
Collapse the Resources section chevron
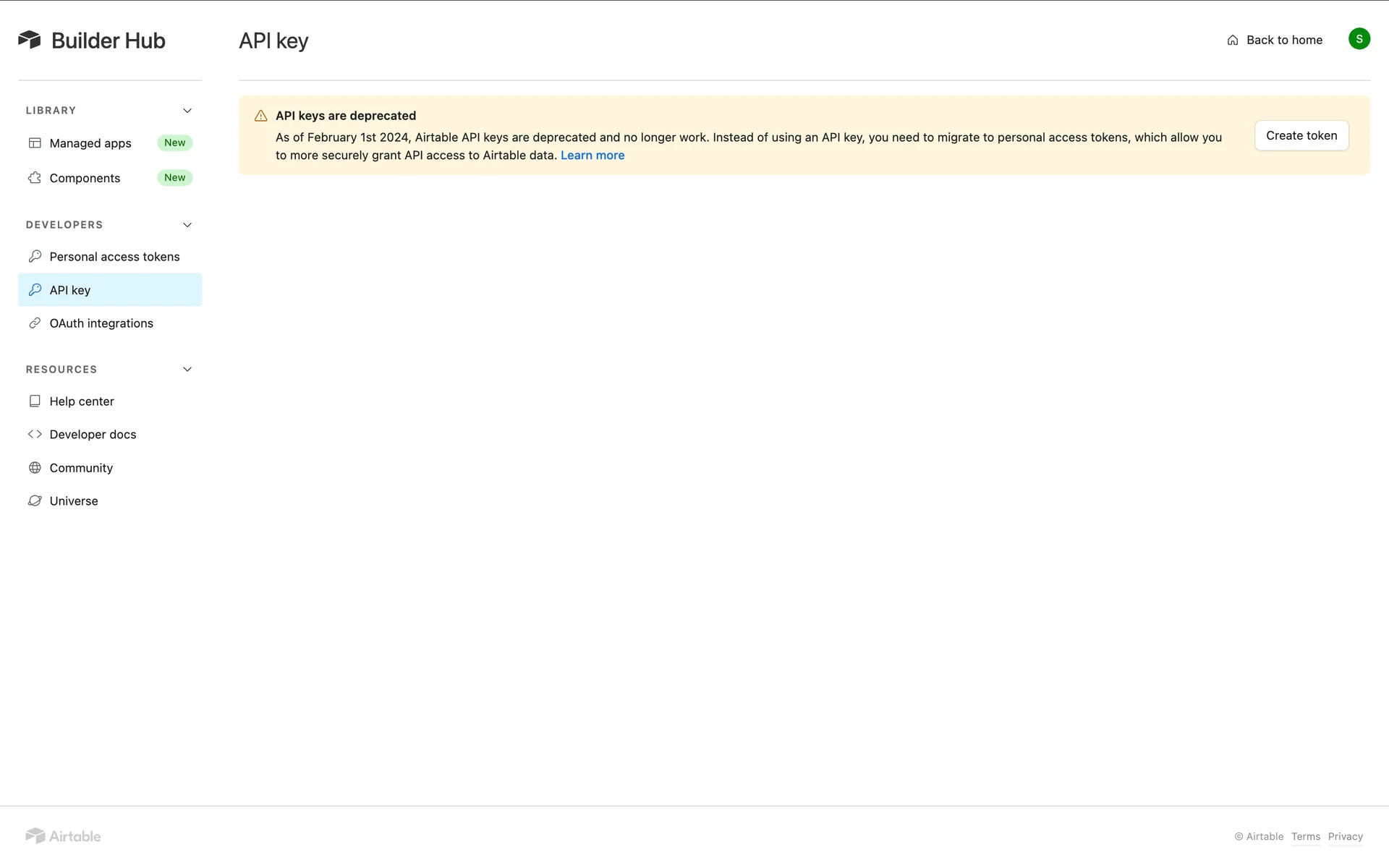point(187,370)
